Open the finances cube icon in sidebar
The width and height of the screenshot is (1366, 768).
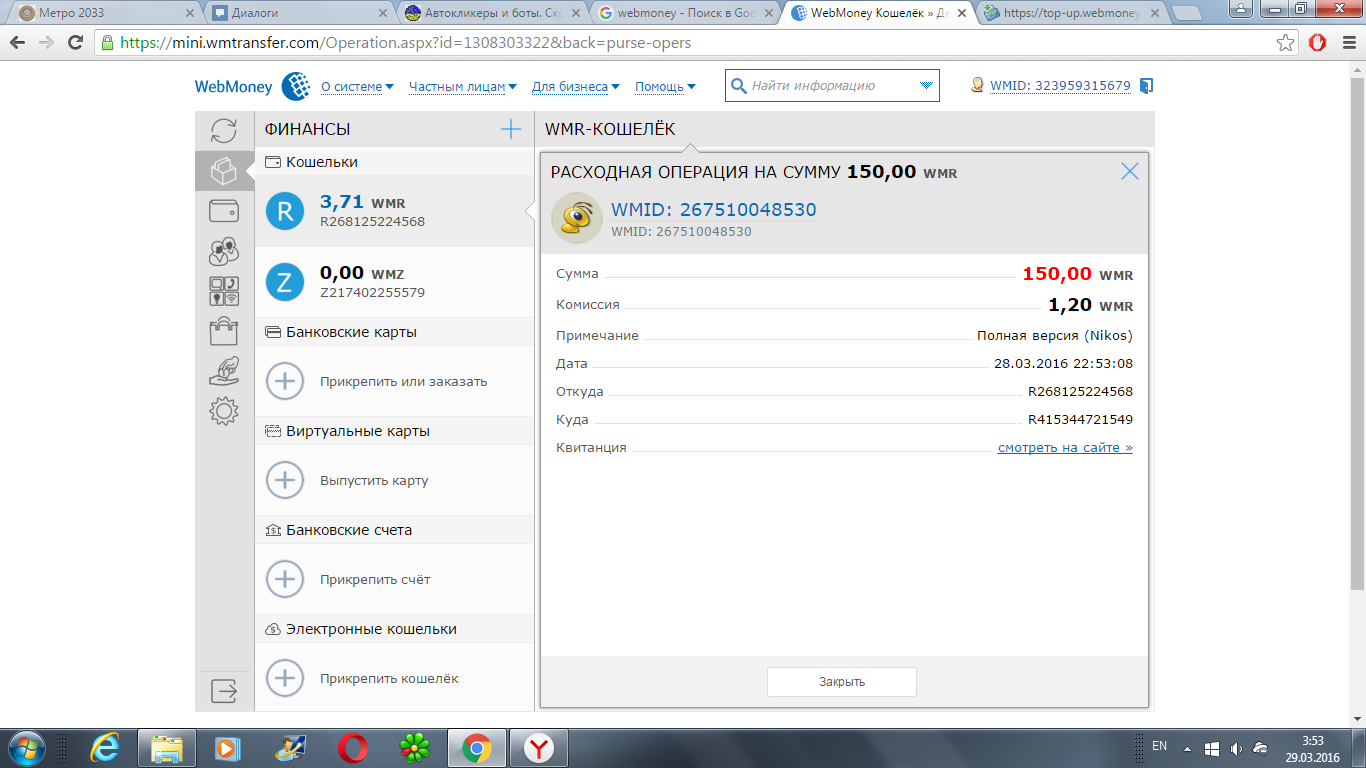[224, 171]
